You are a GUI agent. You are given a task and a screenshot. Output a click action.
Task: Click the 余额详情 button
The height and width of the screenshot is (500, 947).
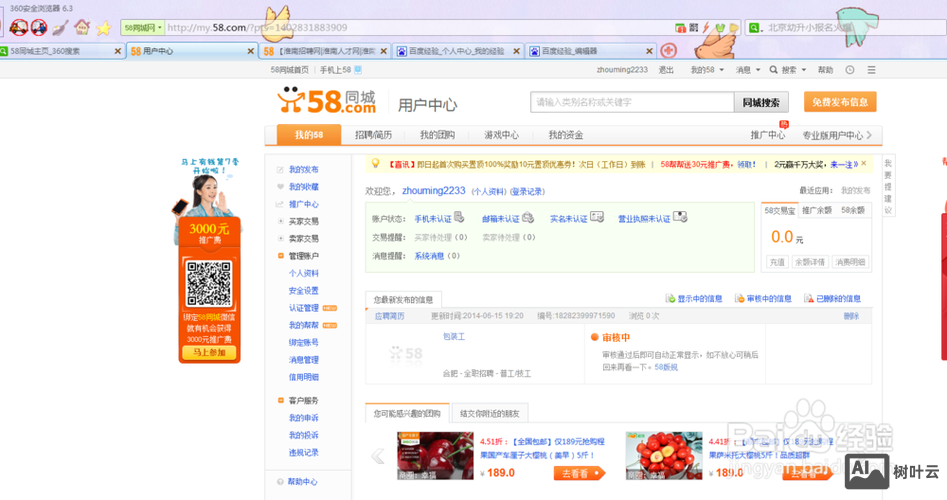pos(809,262)
